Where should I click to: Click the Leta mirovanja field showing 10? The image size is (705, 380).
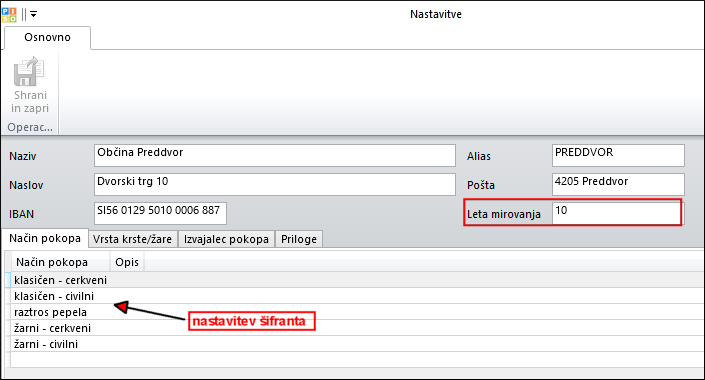click(616, 213)
